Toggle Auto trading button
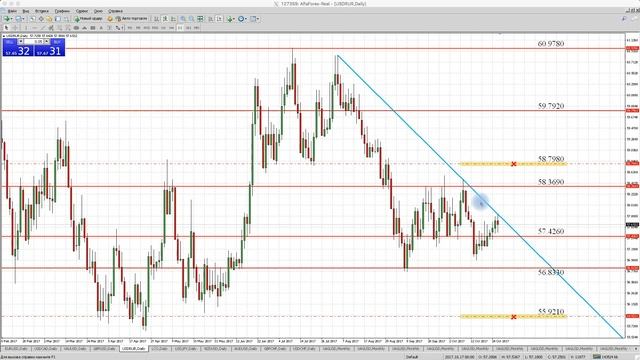Screen dimensions: 640x360 pos(131,19)
